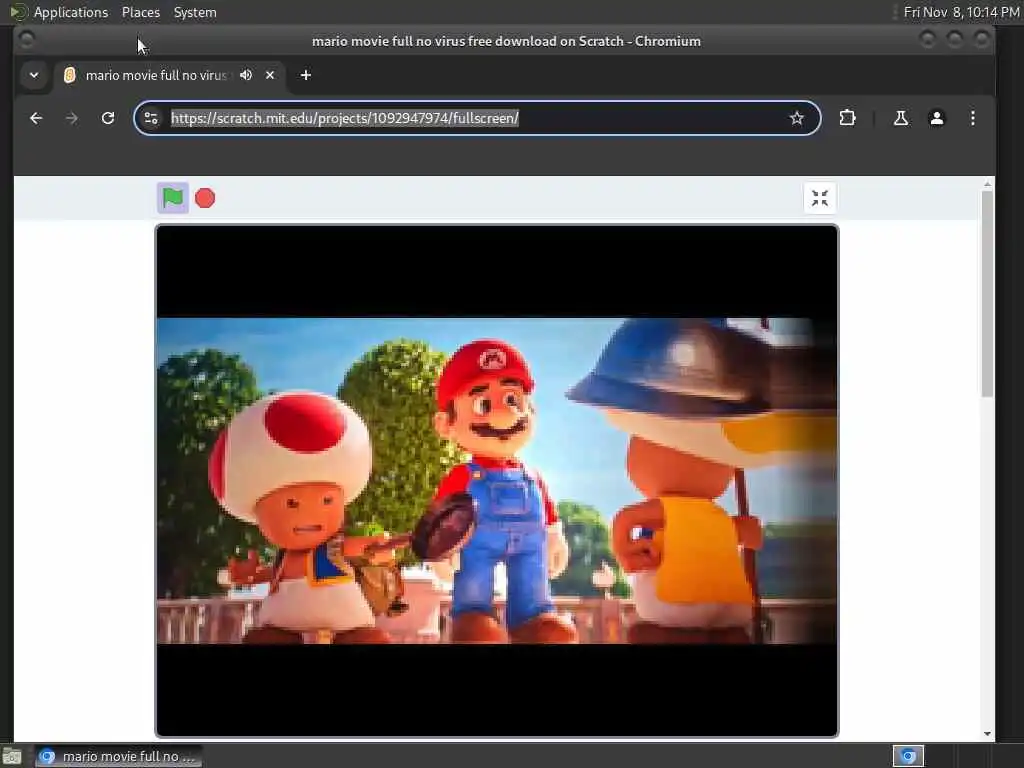Click the show desktop icon in bottom panel

click(12, 756)
